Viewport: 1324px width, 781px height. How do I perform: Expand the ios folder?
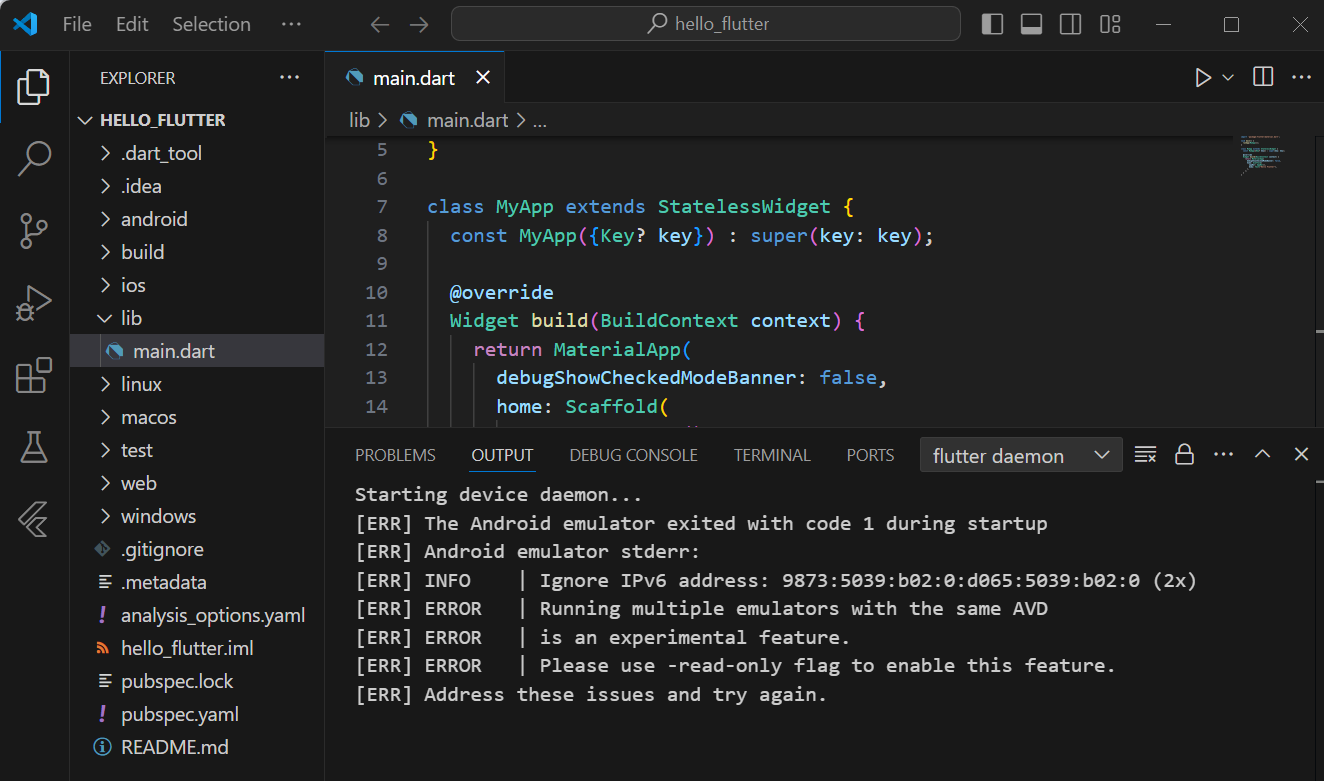click(197, 285)
